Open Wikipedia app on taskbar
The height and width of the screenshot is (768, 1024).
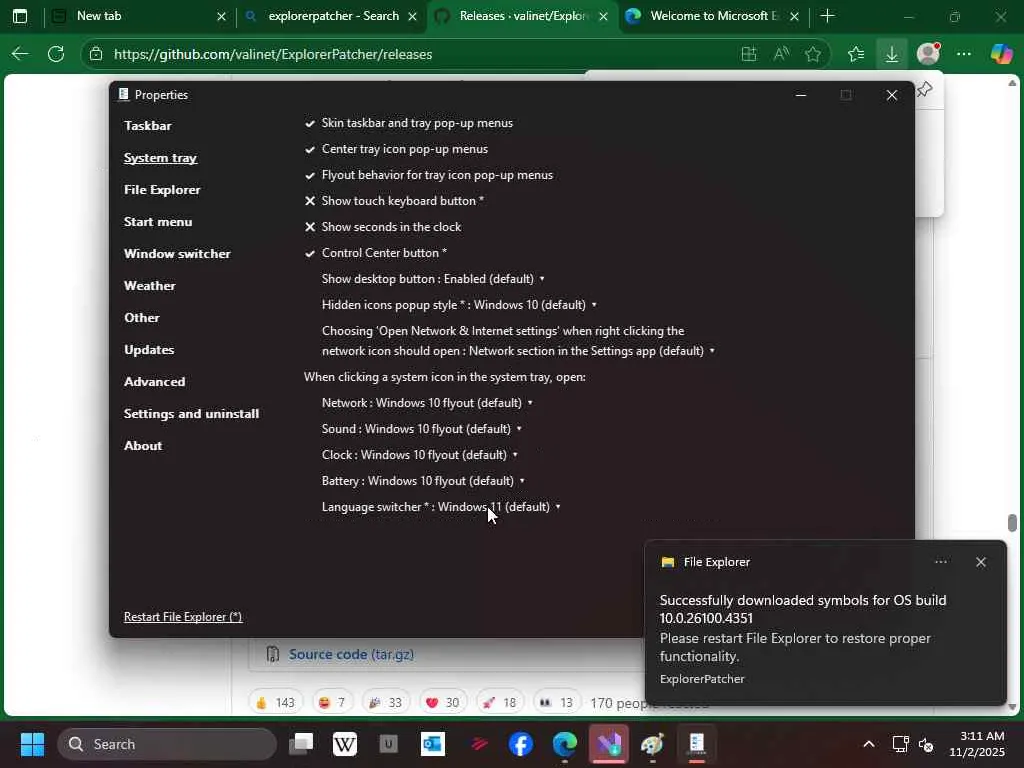[x=345, y=744]
